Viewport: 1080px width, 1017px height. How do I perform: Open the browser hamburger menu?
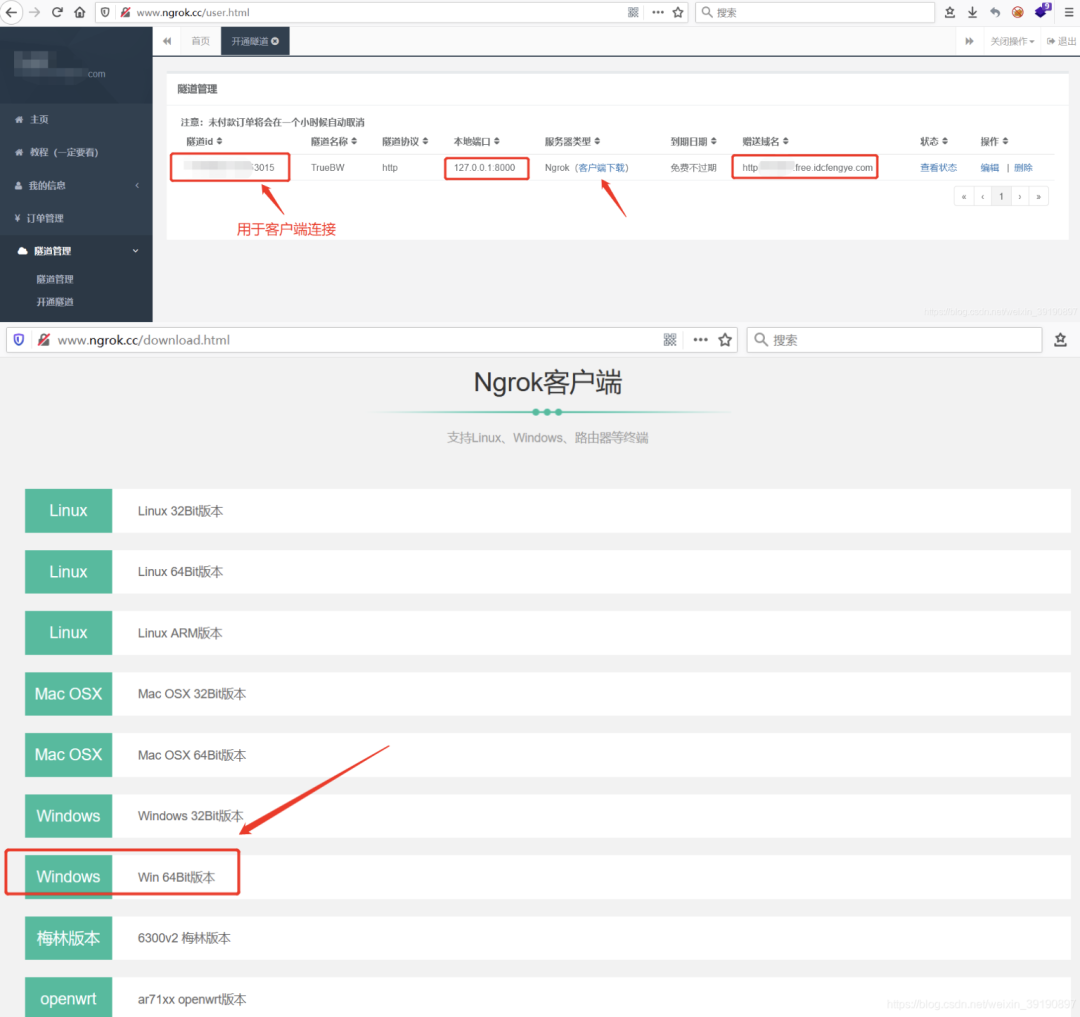click(1068, 12)
